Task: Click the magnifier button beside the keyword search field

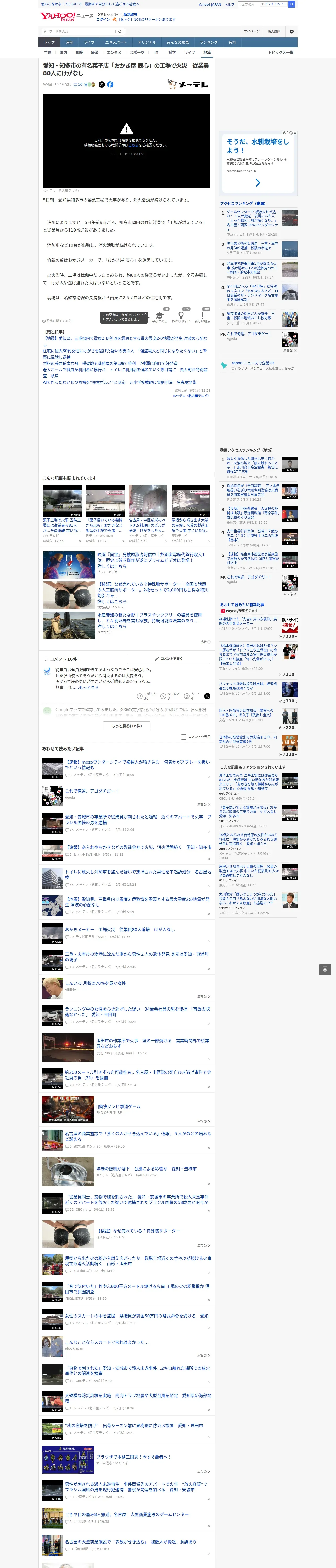Action: [120, 31]
